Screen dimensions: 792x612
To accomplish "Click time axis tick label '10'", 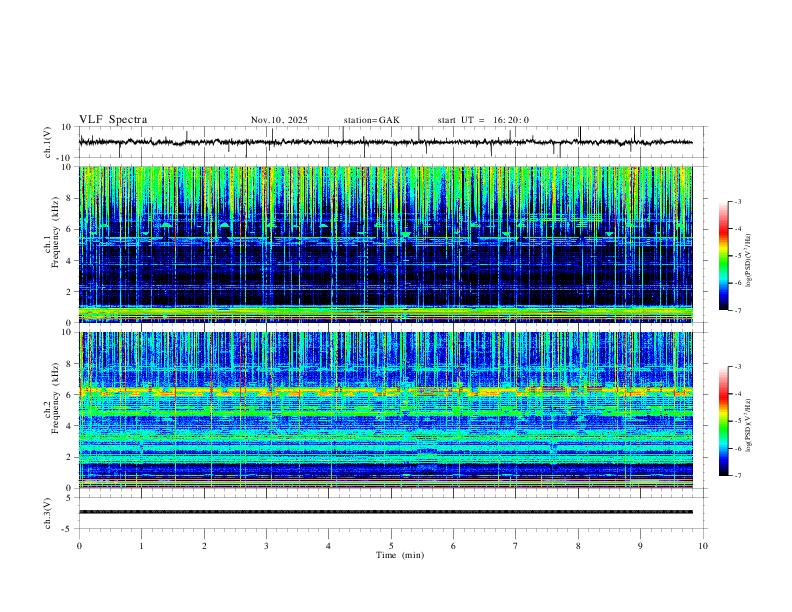I will (703, 546).
